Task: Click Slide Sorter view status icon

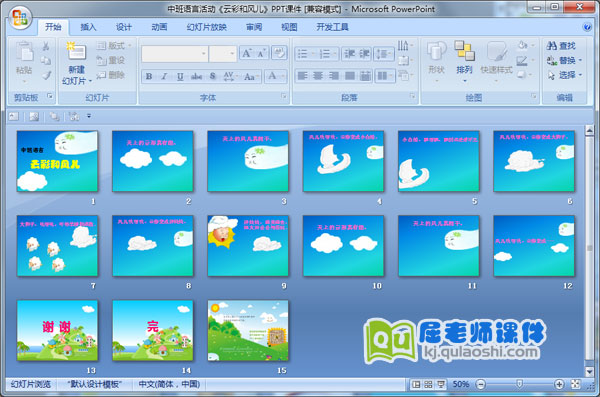Action: coord(429,384)
